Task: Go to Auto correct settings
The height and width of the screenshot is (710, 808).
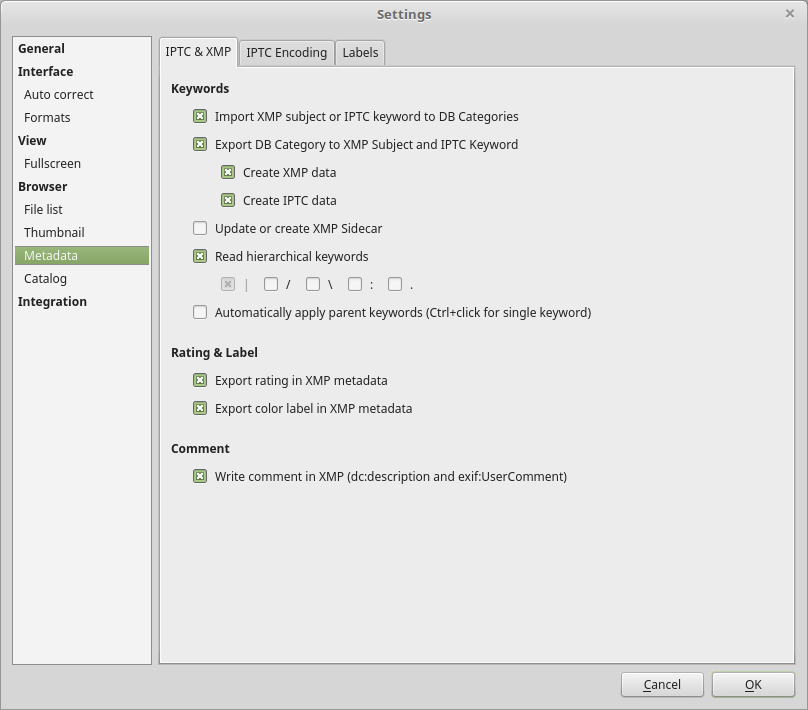Action: pyautogui.click(x=58, y=95)
